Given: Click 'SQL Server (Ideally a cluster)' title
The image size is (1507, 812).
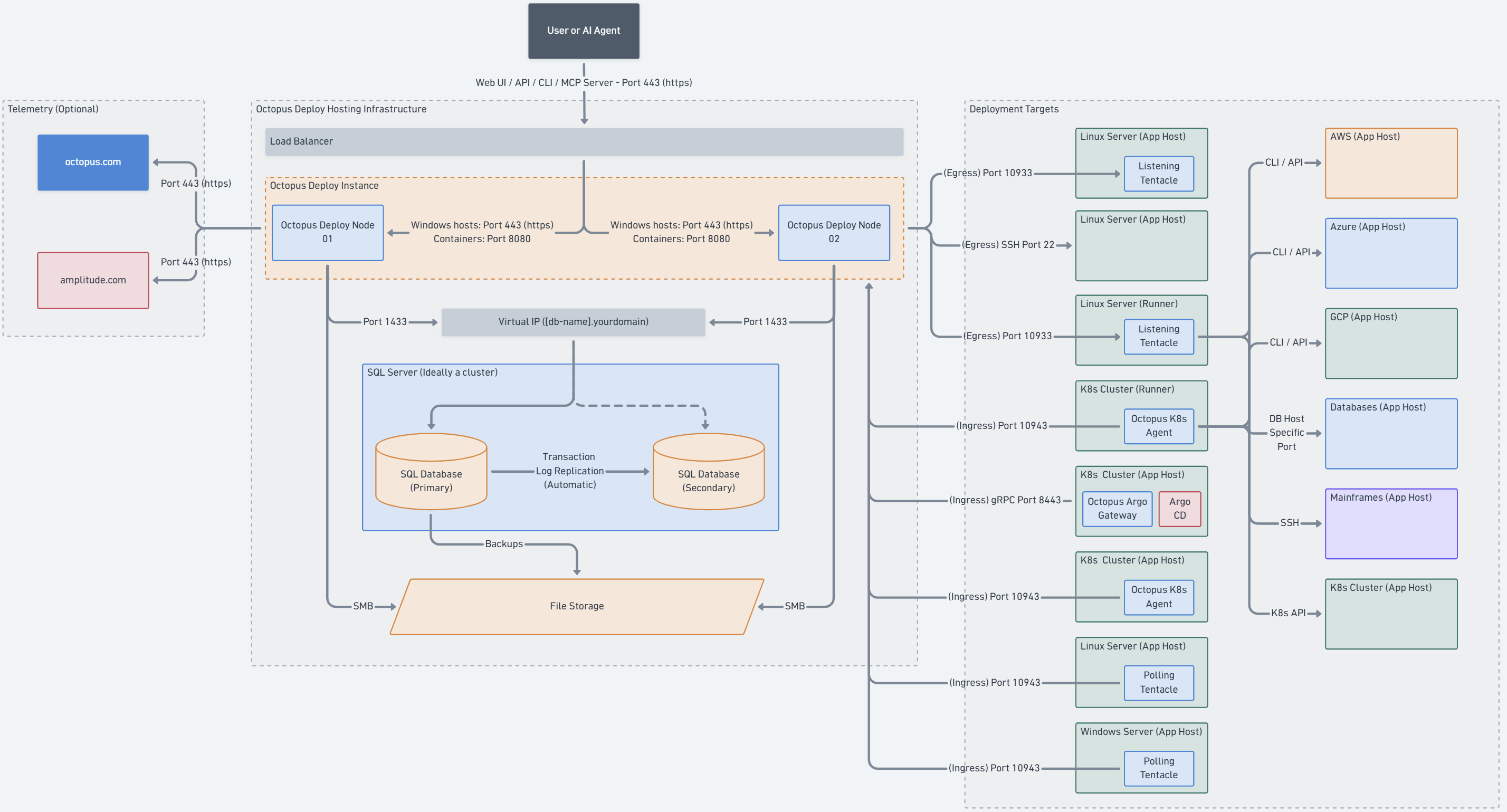Looking at the screenshot, I should pyautogui.click(x=432, y=372).
